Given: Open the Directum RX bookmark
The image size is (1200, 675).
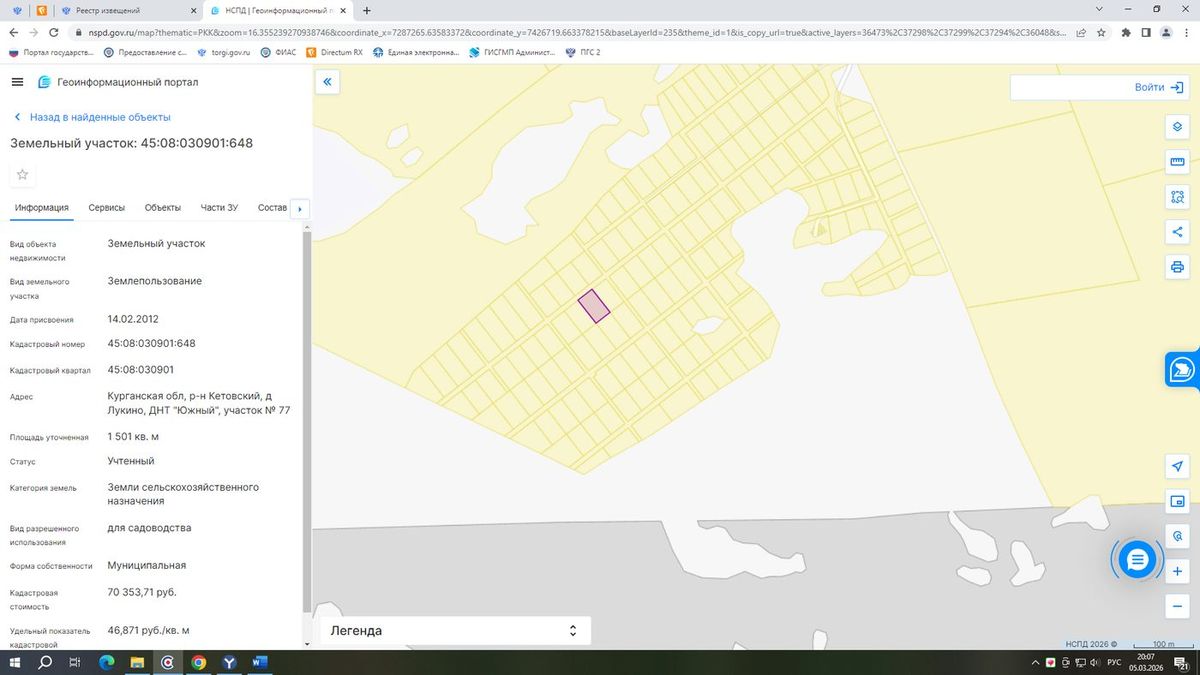Looking at the screenshot, I should coord(334,52).
